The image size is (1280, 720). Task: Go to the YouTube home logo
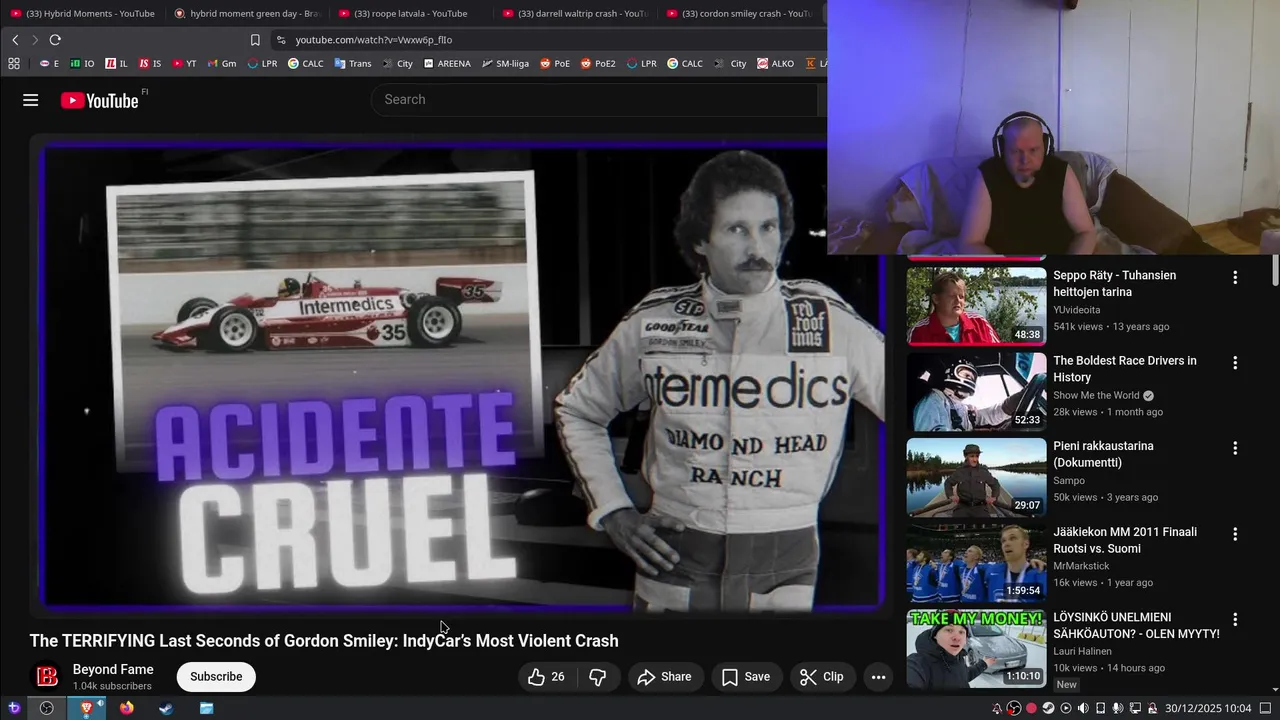pos(100,100)
